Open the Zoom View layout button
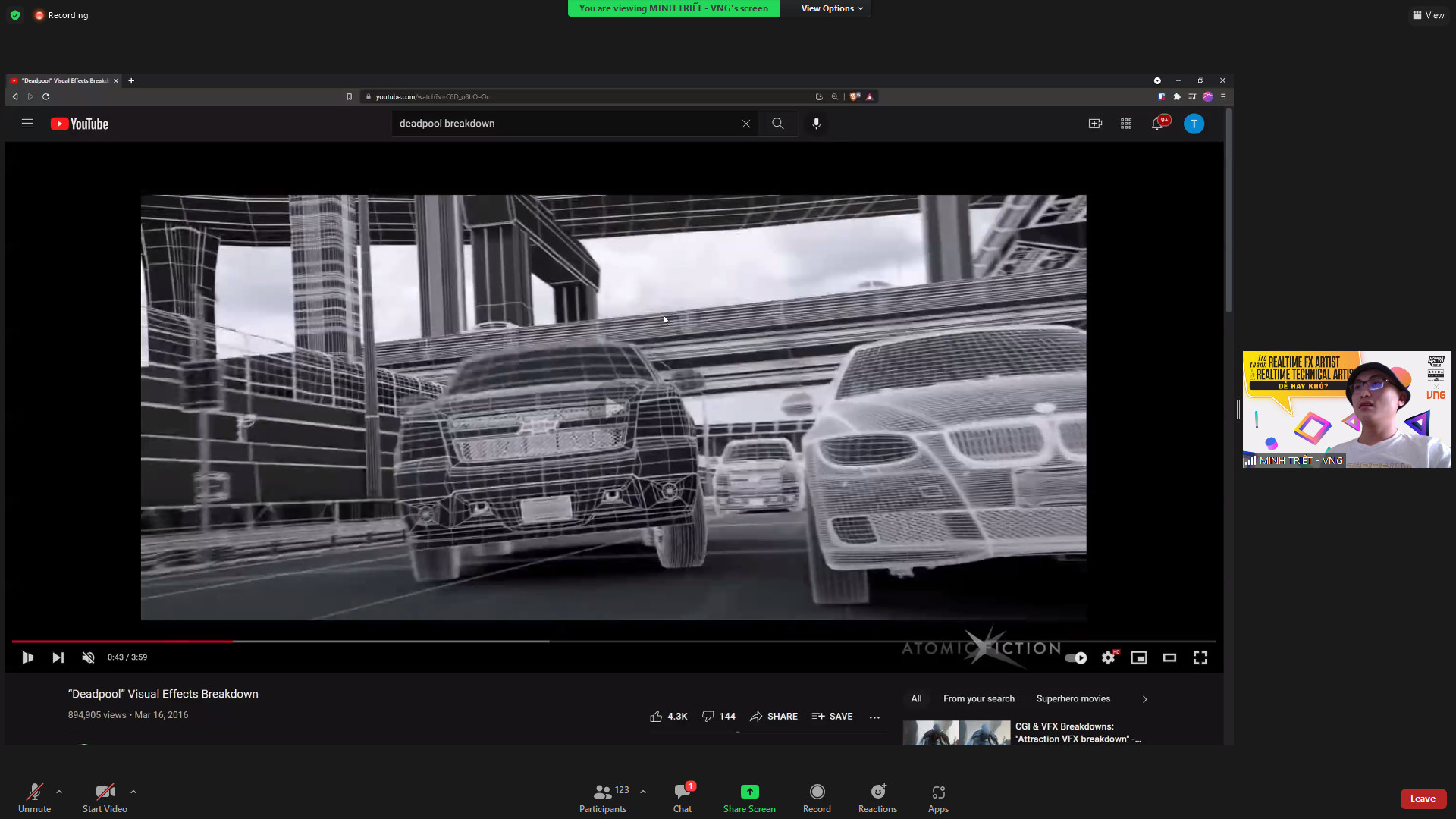Viewport: 1456px width, 819px height. (1428, 15)
